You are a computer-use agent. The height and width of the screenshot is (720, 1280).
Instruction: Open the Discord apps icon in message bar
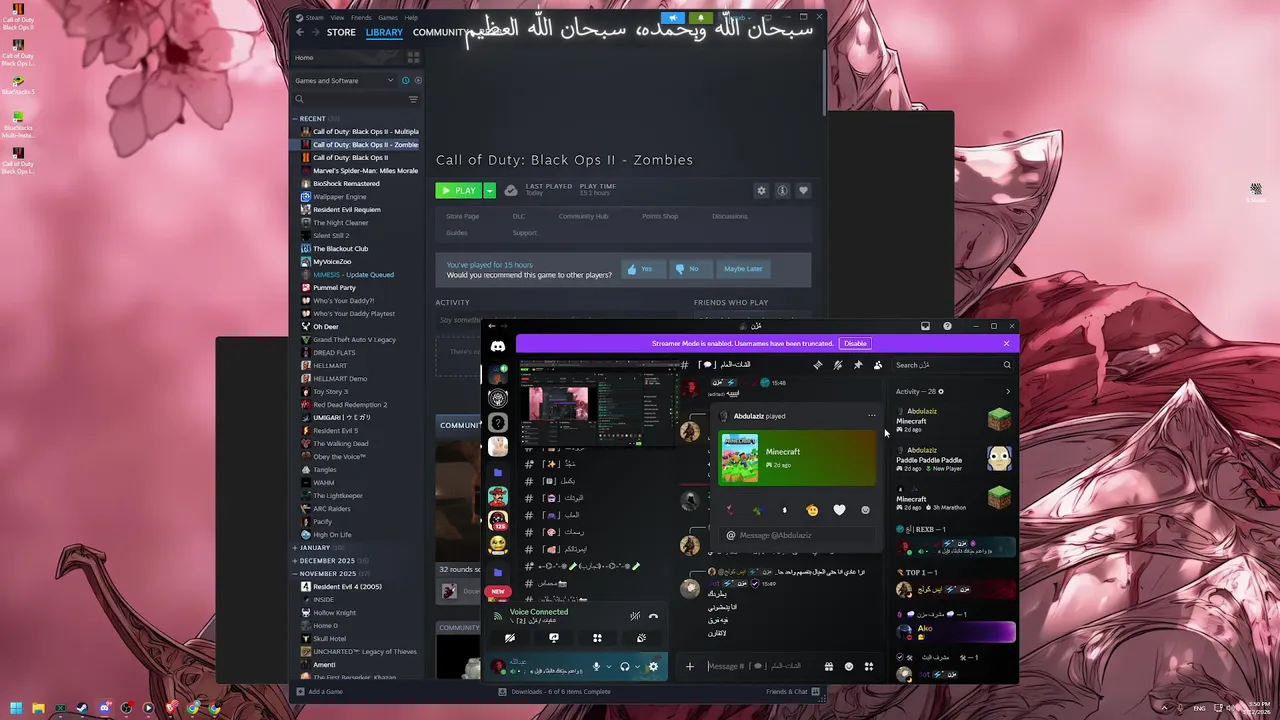[x=869, y=667]
